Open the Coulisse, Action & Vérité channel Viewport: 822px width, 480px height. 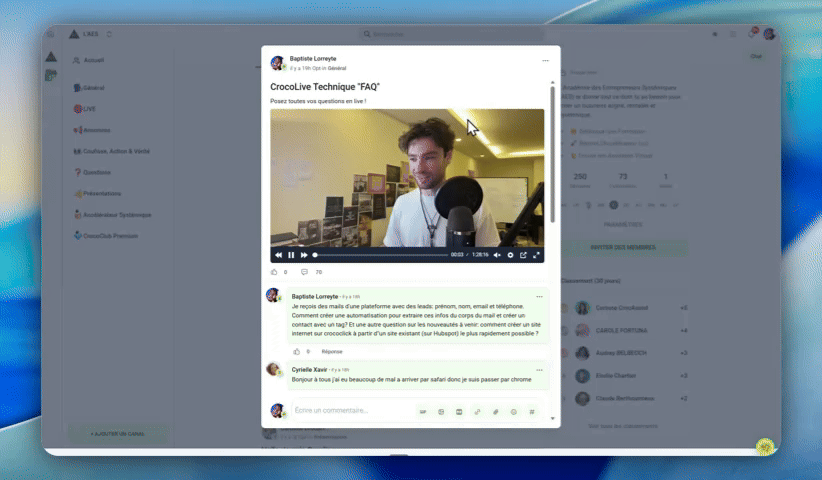[112, 151]
